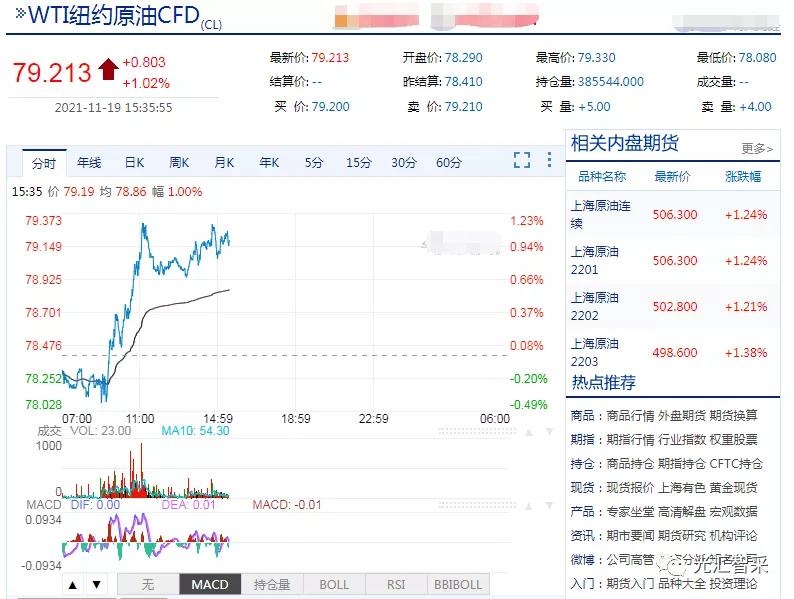Open the CFTC持仓 link
Image resolution: width=794 pixels, height=599 pixels.
click(x=735, y=463)
